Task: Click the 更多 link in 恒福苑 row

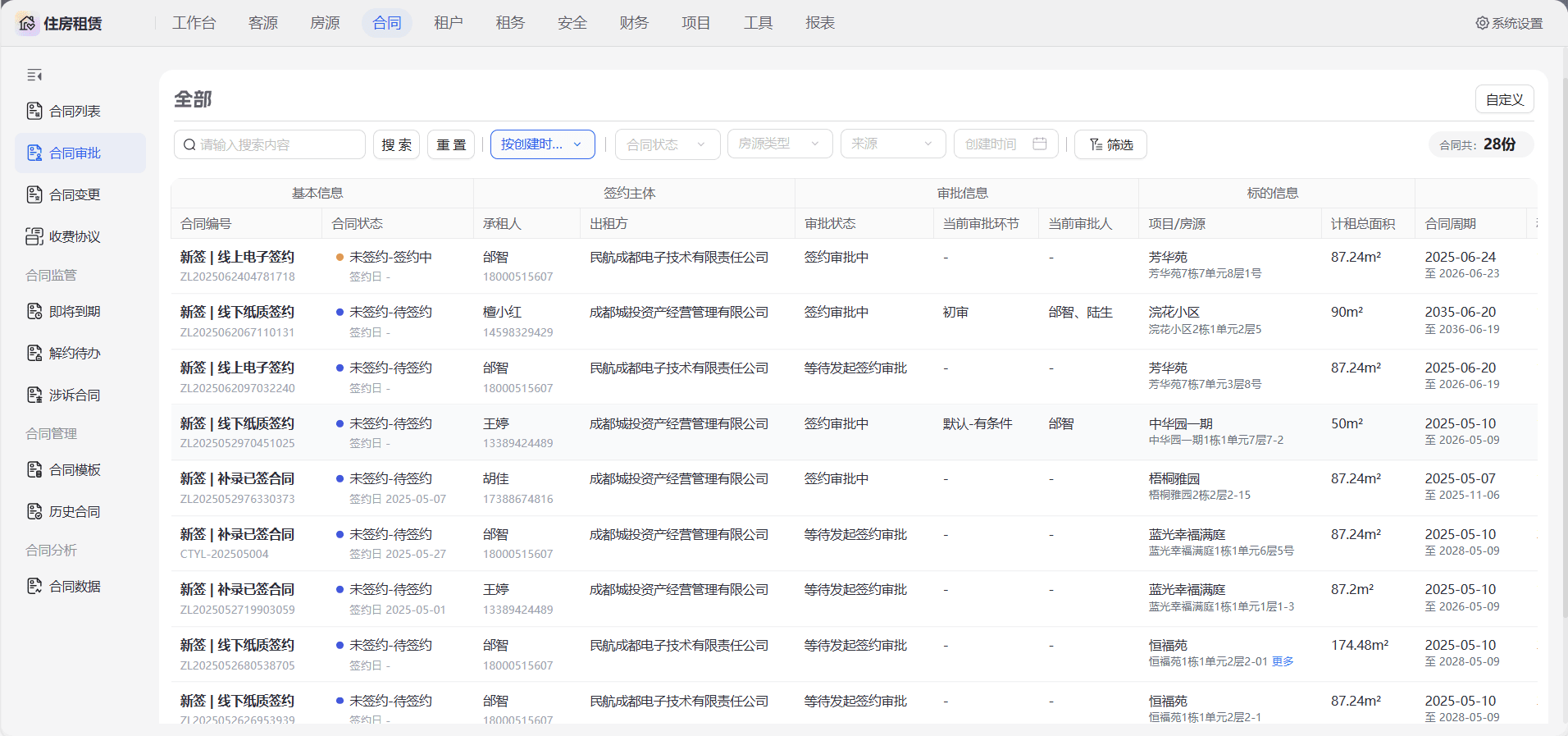Action: point(1283,661)
